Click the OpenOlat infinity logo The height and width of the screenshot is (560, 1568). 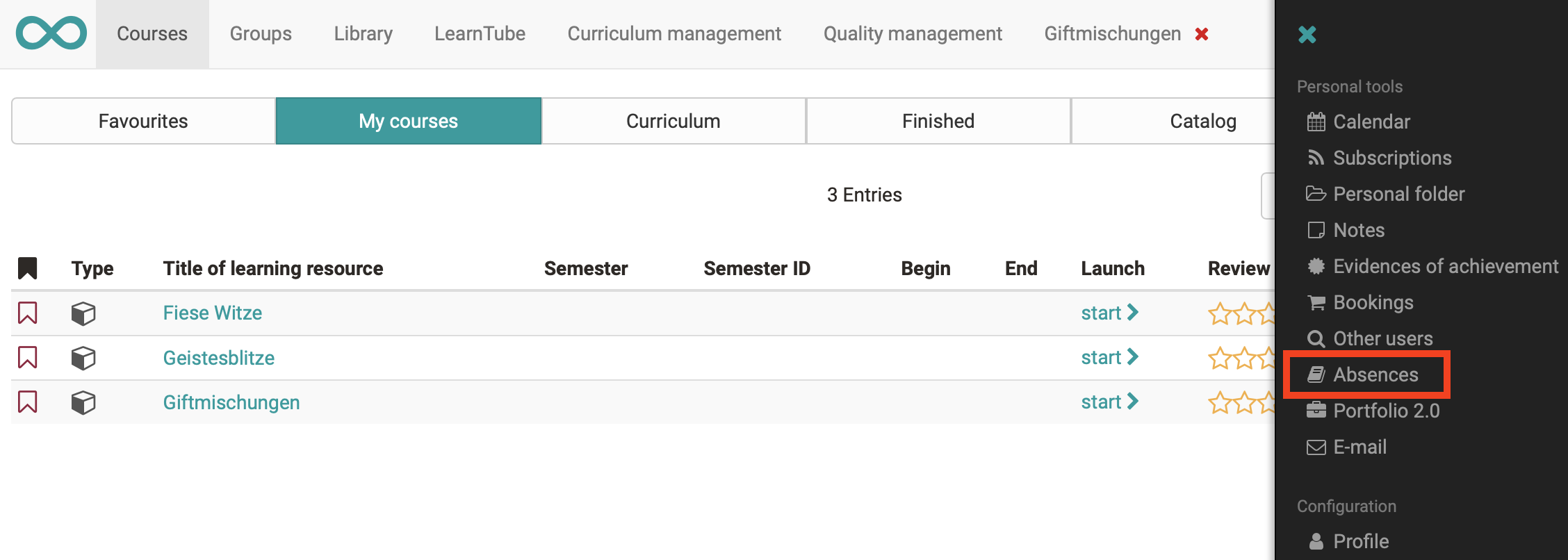pos(51,33)
